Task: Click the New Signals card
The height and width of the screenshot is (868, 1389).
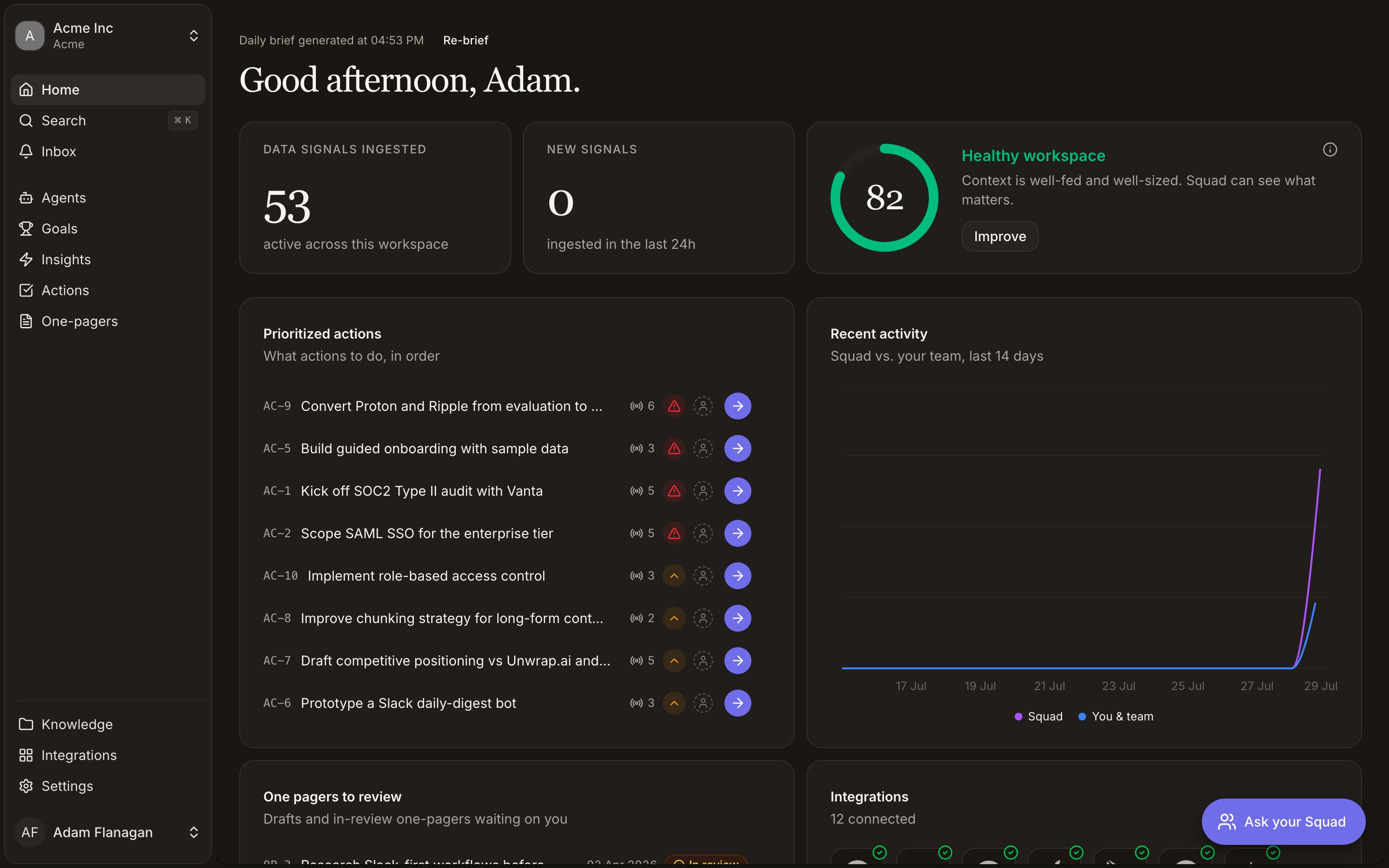Action: [x=658, y=198]
